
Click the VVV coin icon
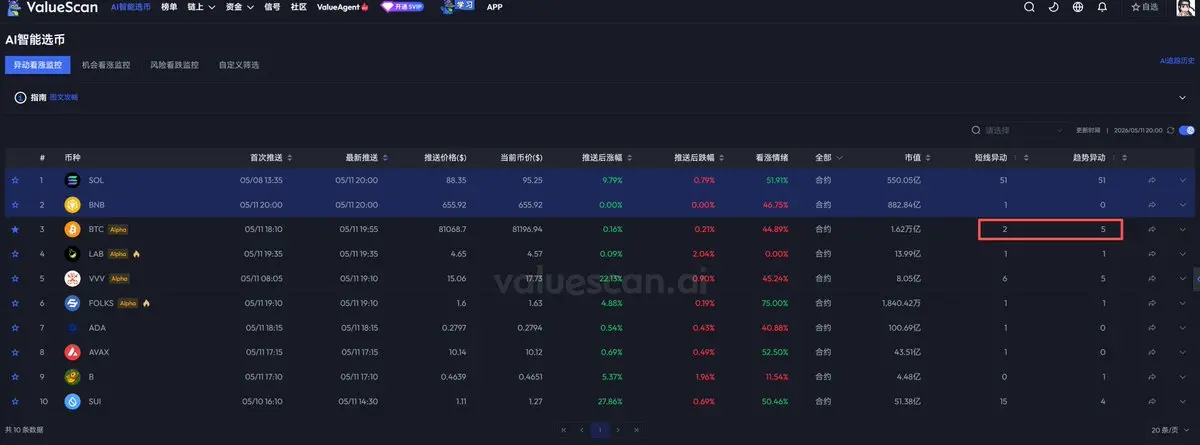click(72, 278)
